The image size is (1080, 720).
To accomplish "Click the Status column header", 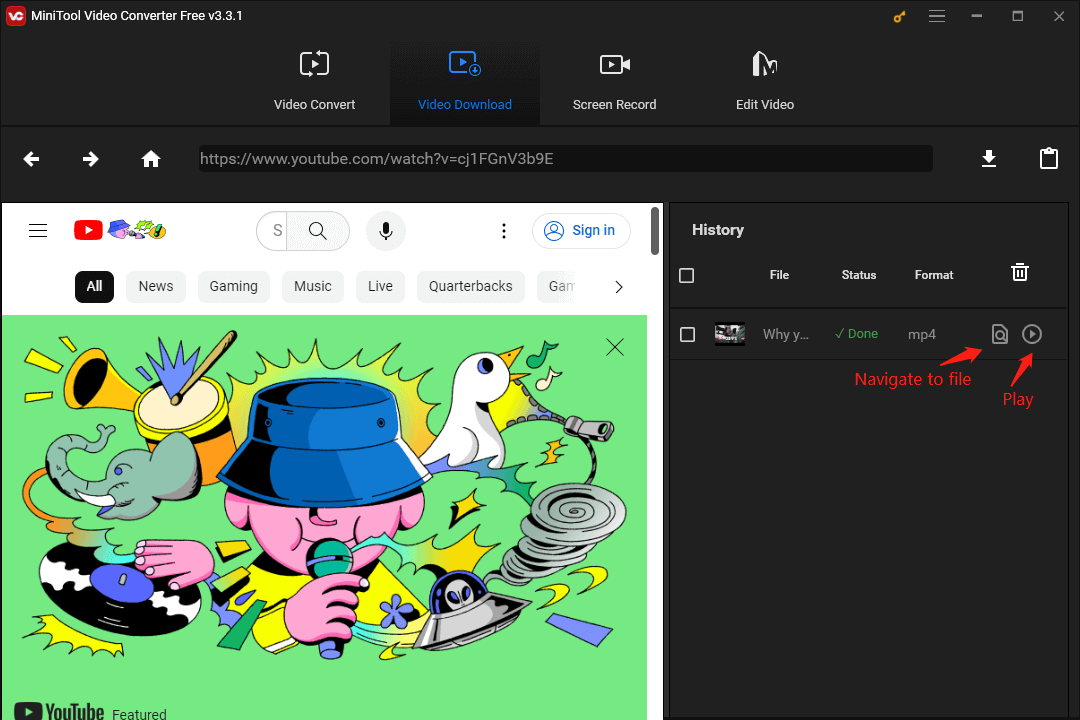I will click(858, 275).
